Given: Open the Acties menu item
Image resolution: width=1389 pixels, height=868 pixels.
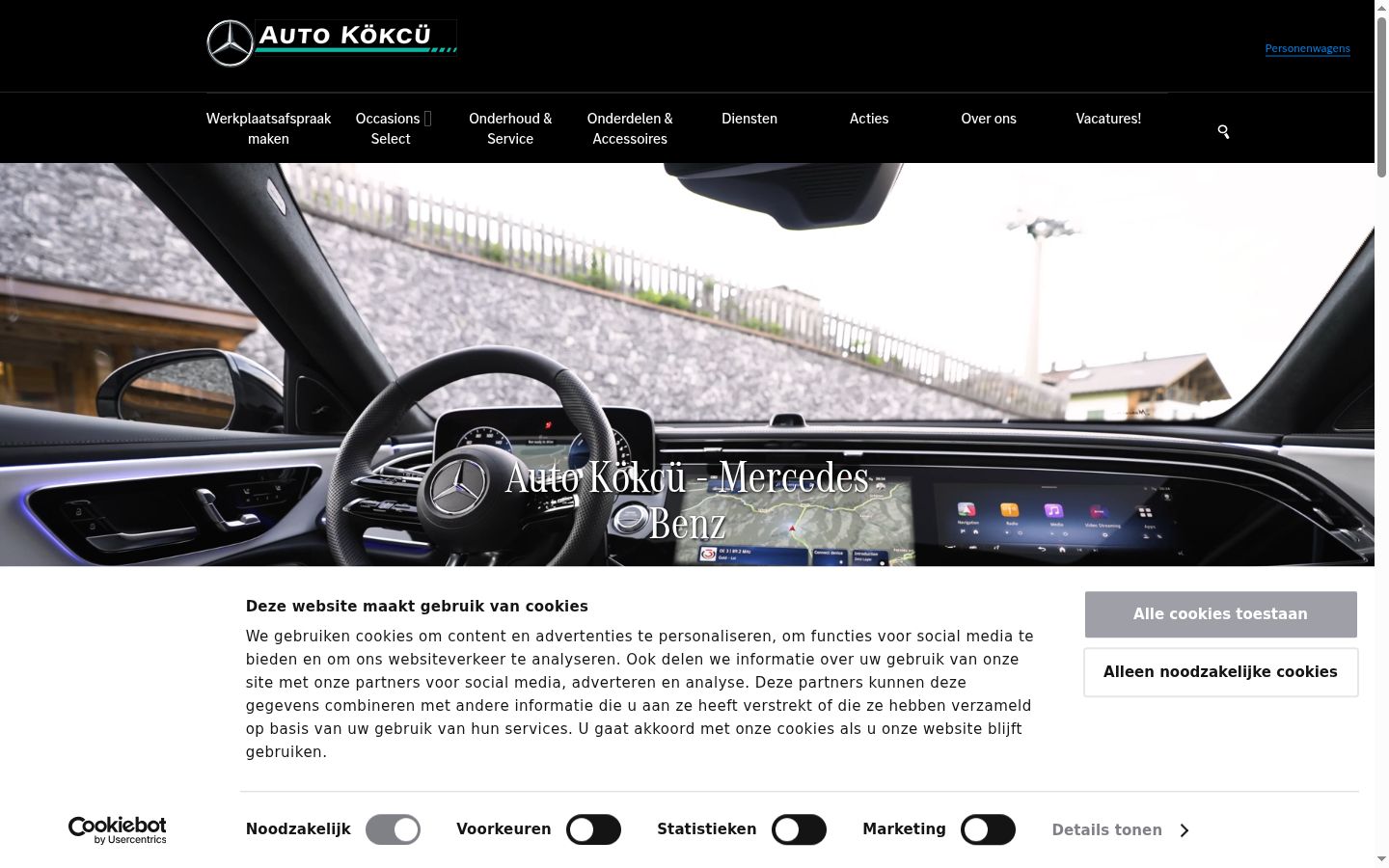Looking at the screenshot, I should [x=869, y=119].
